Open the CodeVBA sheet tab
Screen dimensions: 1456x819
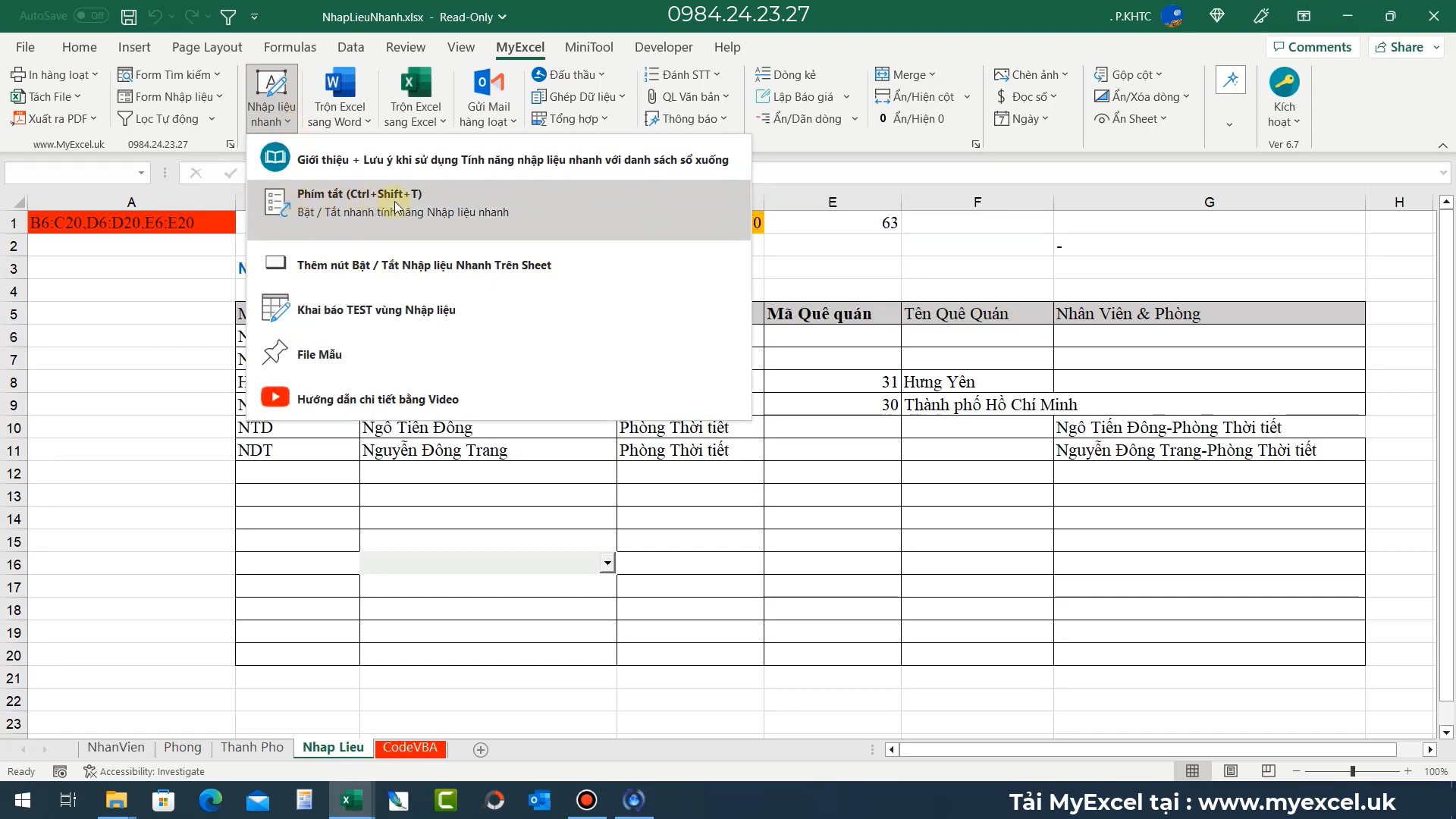409,748
